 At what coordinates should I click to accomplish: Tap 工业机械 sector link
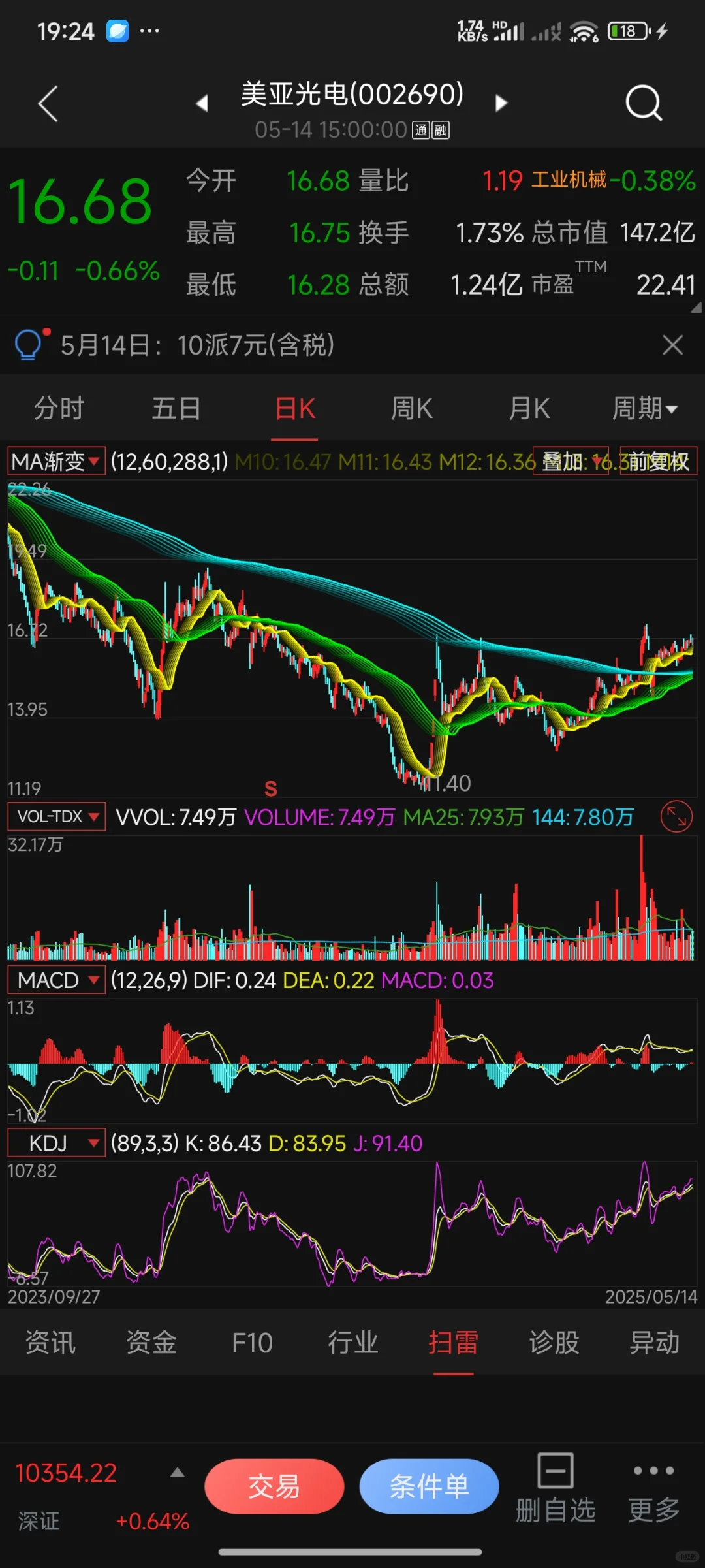569,180
